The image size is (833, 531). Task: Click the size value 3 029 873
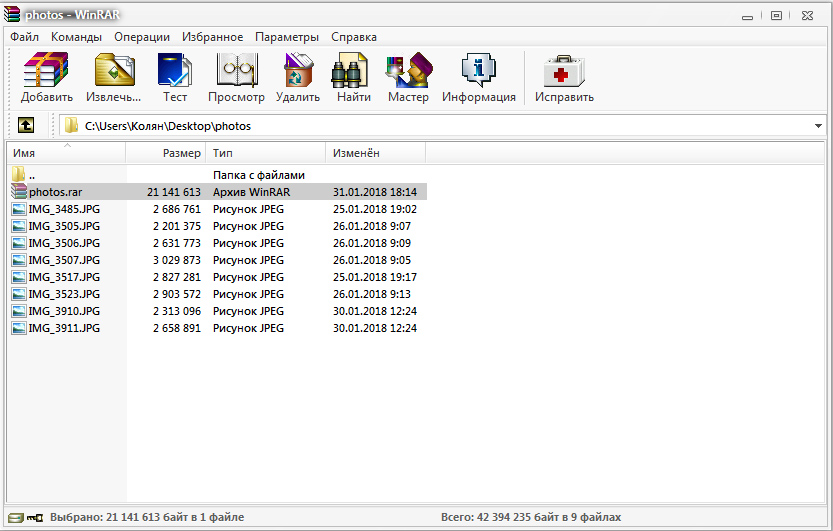[177, 260]
